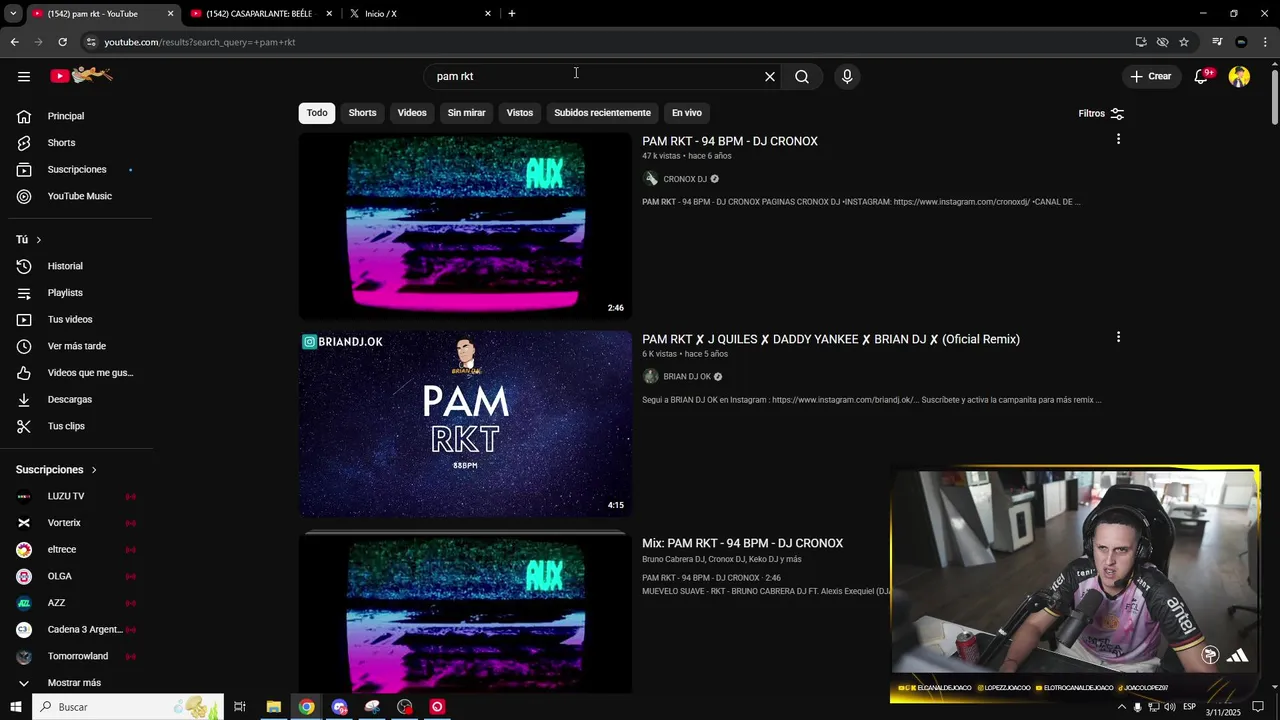Image resolution: width=1280 pixels, height=720 pixels.
Task: Start voice search with the microphone
Action: (847, 76)
